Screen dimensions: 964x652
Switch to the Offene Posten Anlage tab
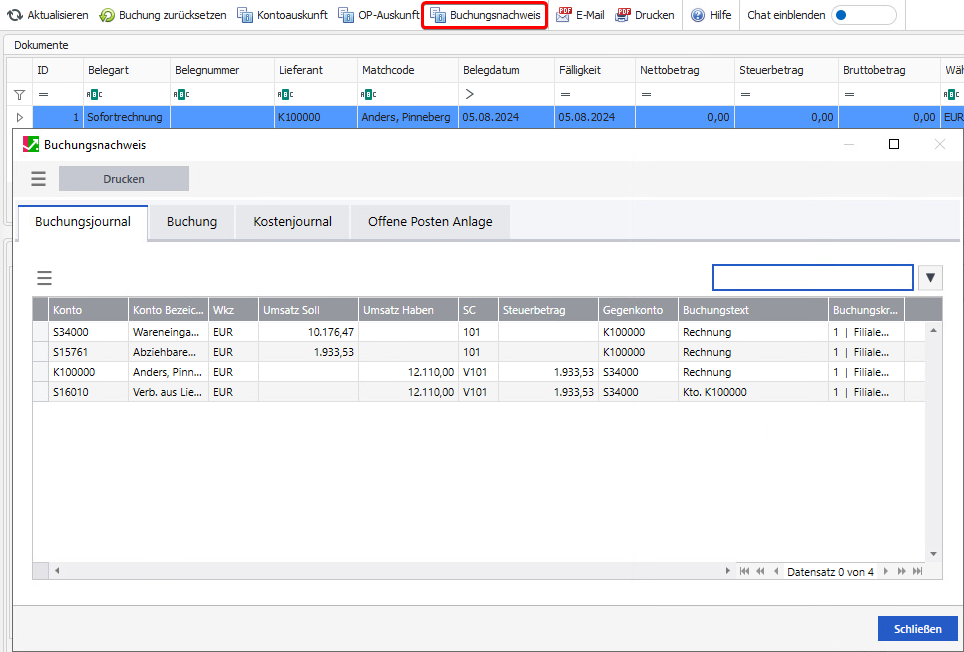[x=430, y=222]
